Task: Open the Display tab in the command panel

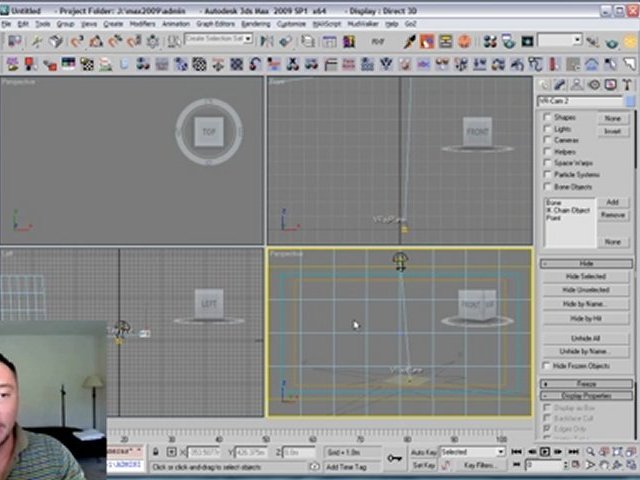Action: (609, 85)
